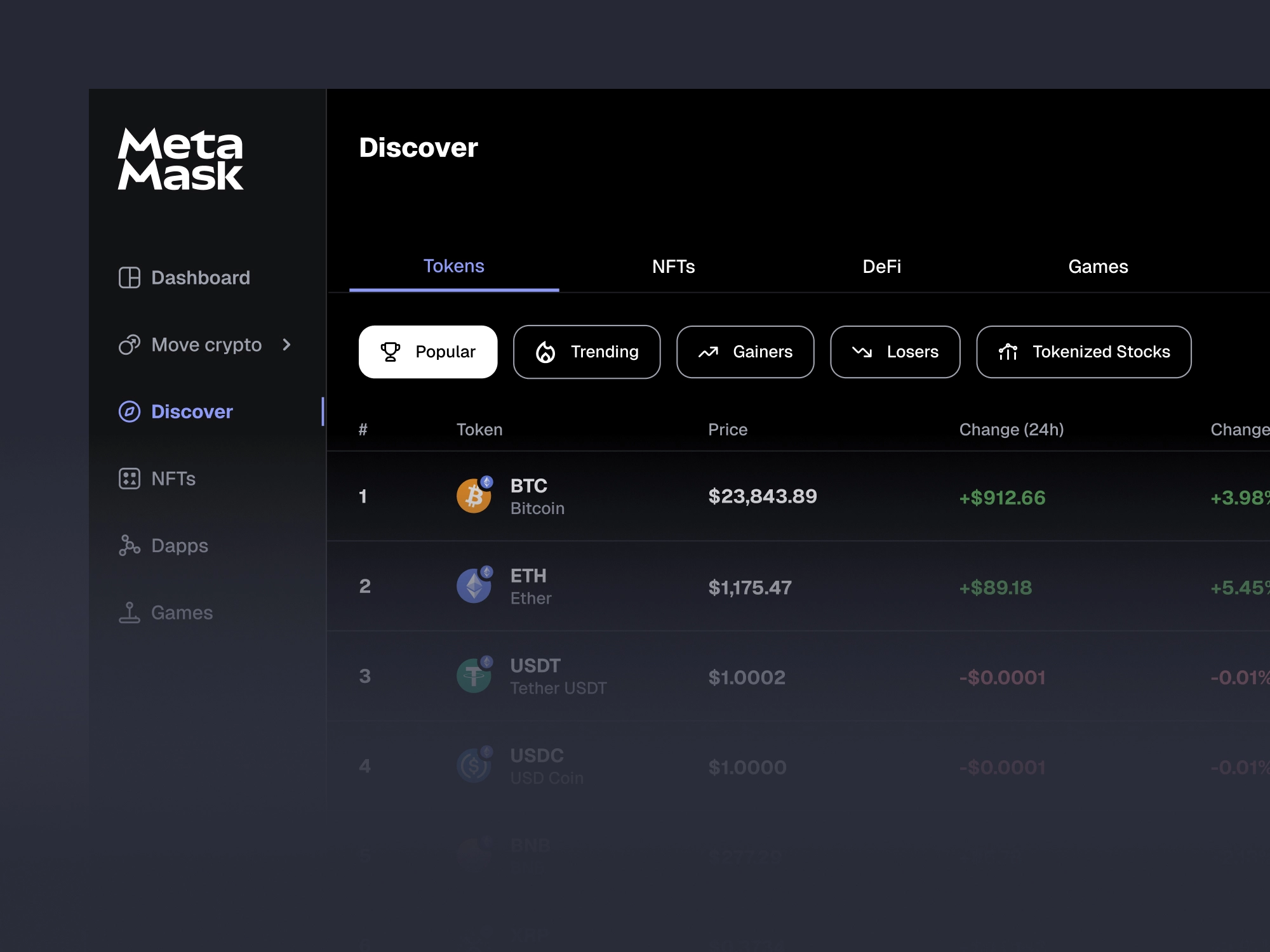Switch to the Games tab
The height and width of the screenshot is (952, 1270).
1098,266
